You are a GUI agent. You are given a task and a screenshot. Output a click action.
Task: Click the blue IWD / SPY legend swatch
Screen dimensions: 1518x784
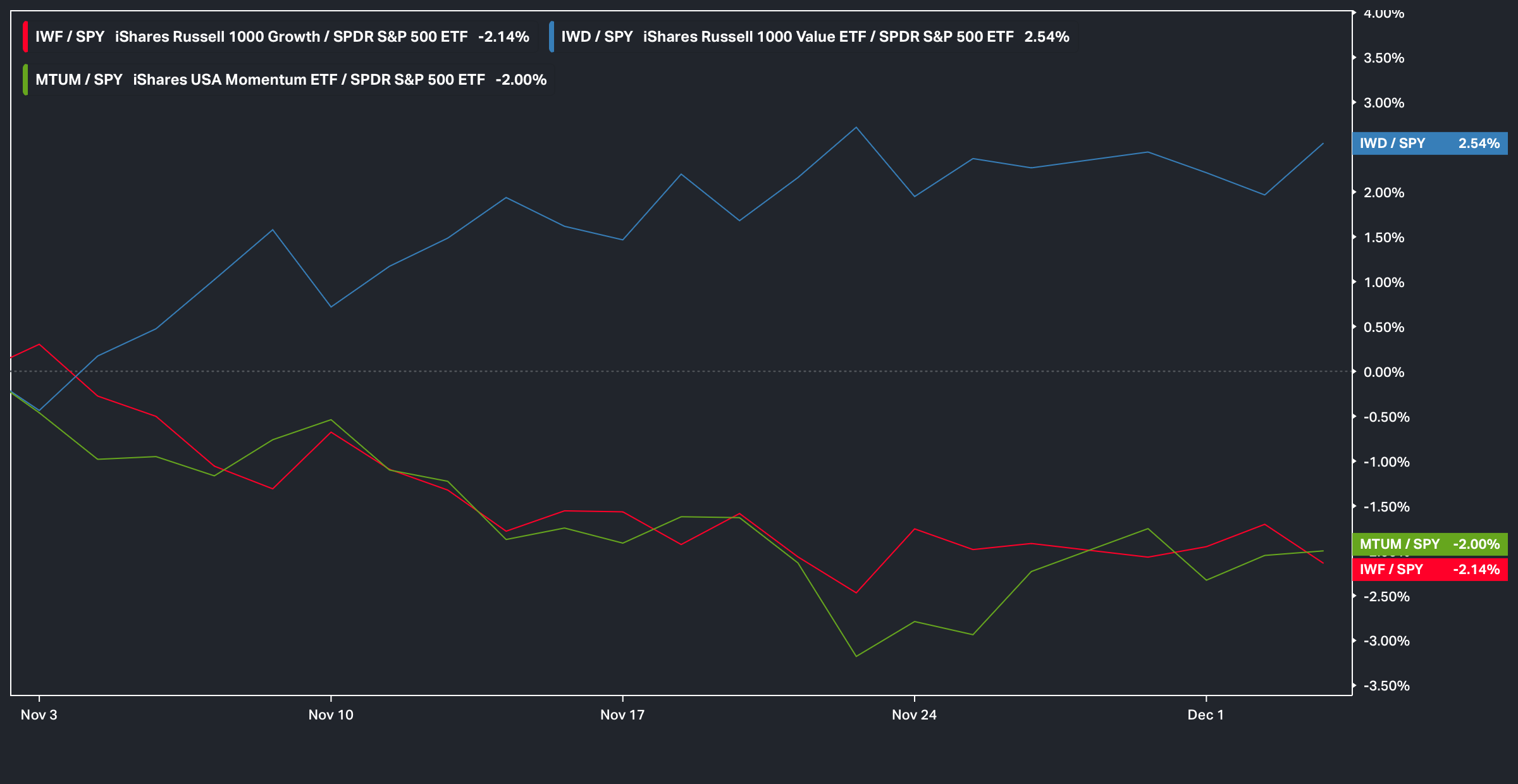552,37
